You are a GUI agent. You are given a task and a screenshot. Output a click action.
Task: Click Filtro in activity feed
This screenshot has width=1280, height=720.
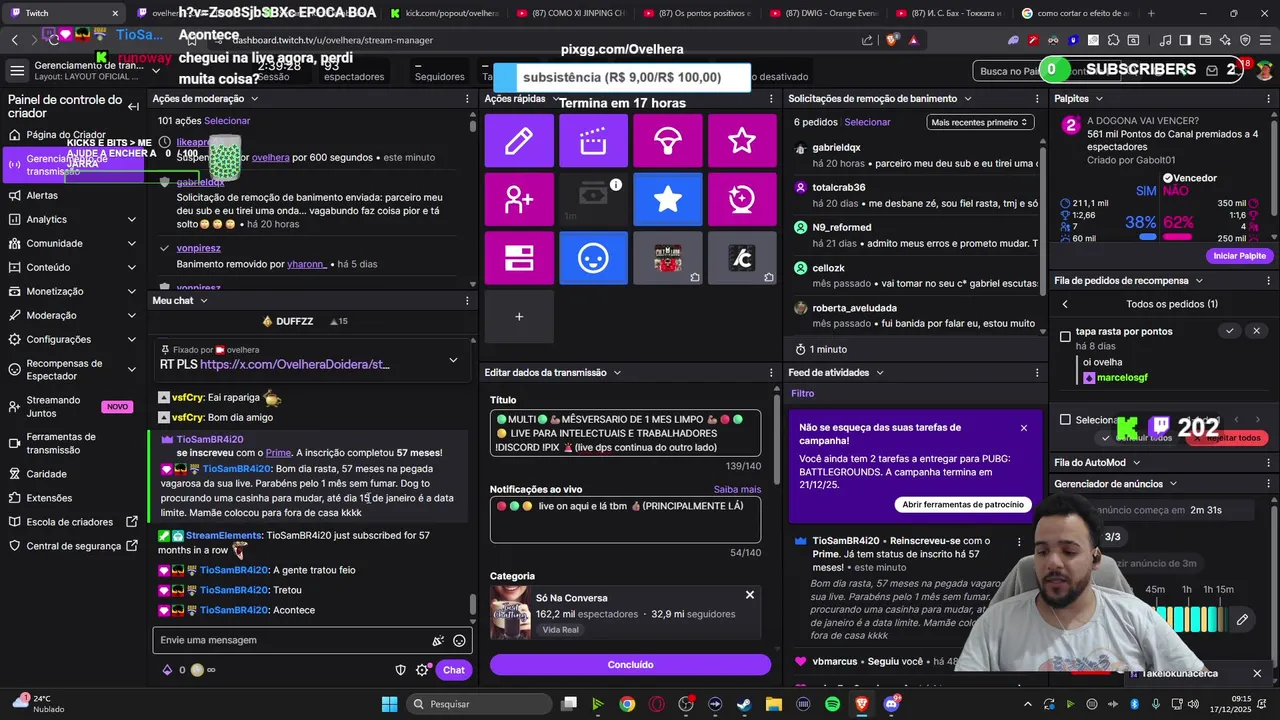[x=803, y=394]
